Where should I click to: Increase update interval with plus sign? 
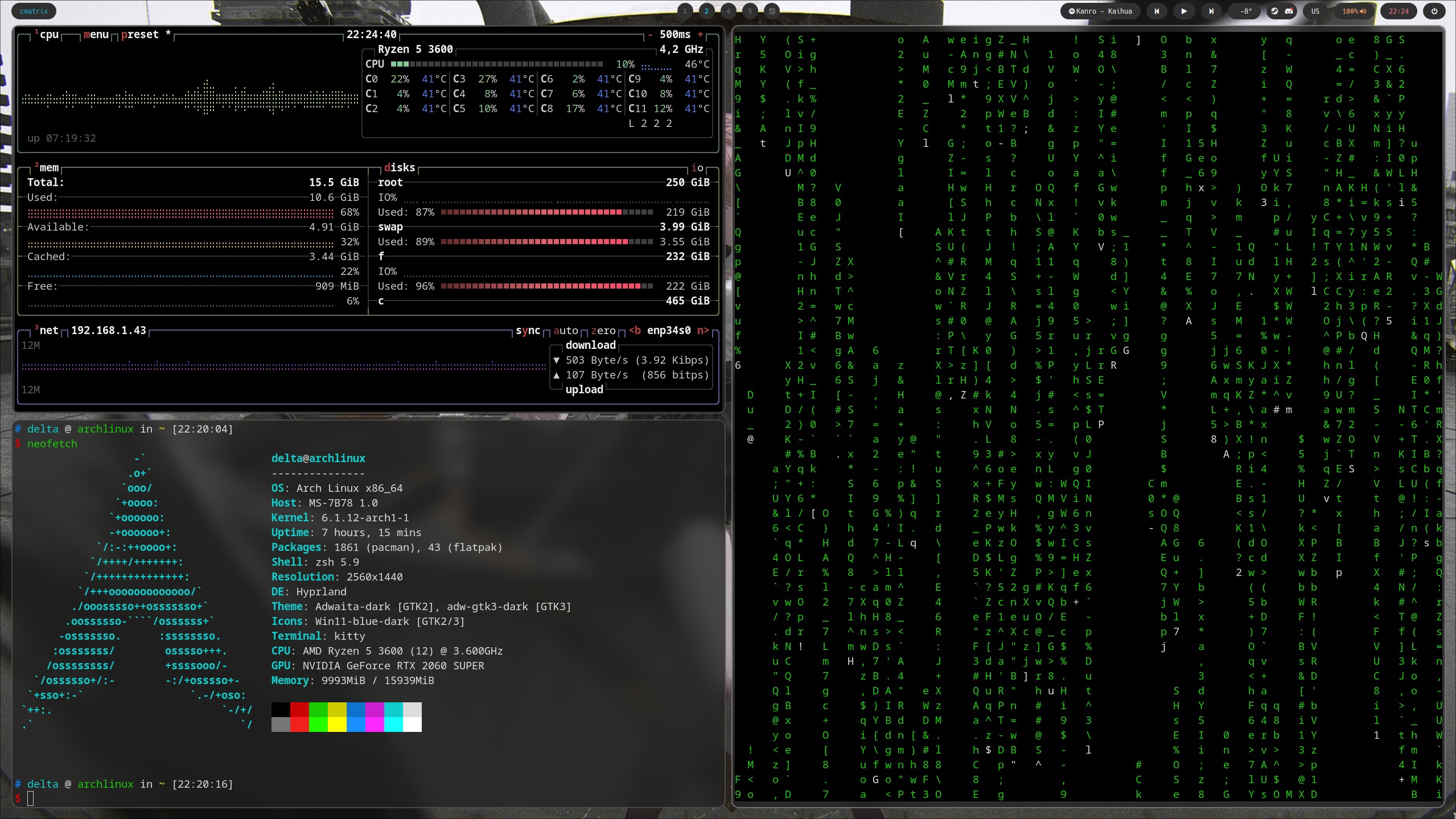(x=701, y=35)
